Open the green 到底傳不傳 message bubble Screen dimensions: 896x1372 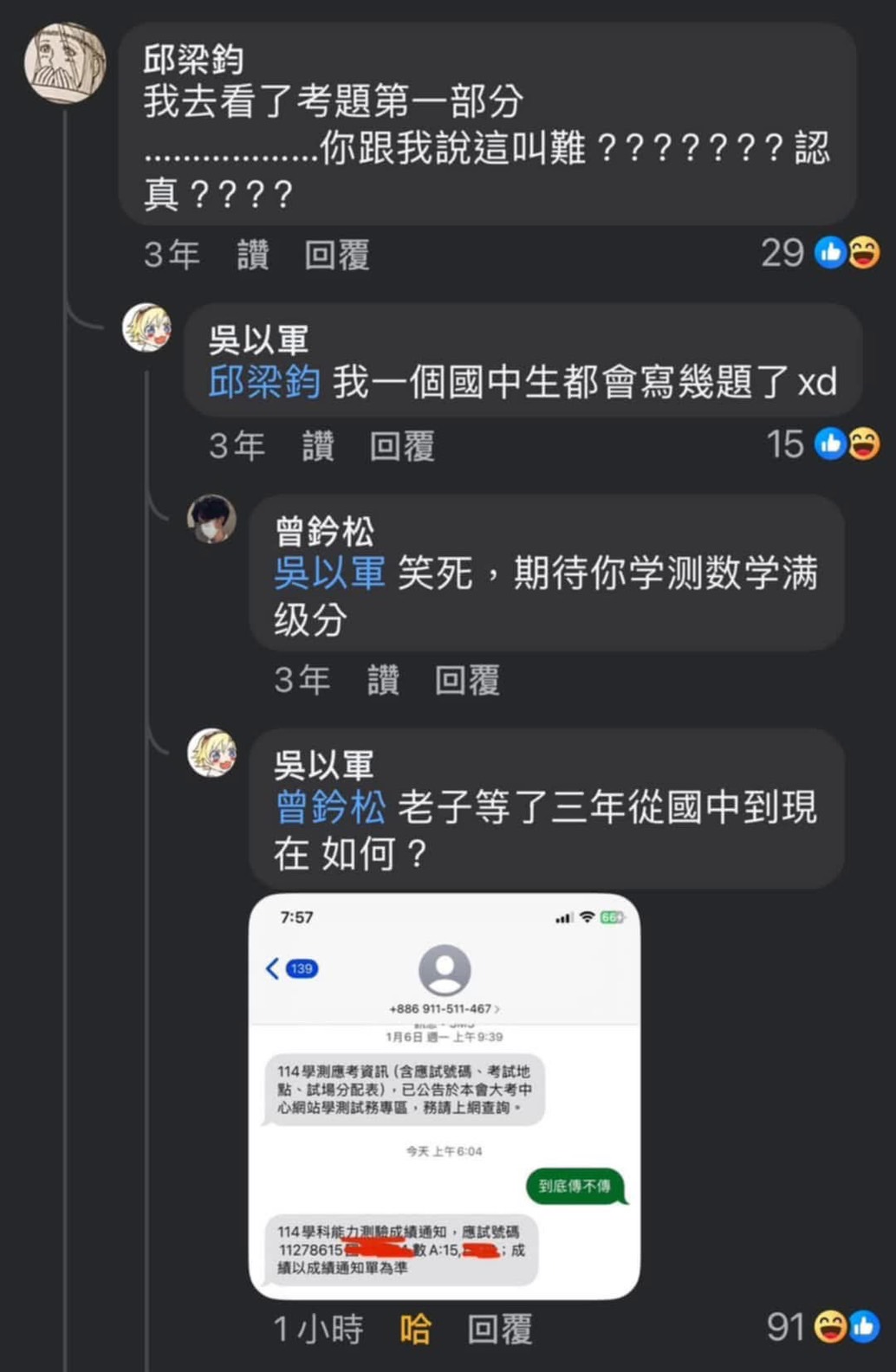coord(575,1186)
